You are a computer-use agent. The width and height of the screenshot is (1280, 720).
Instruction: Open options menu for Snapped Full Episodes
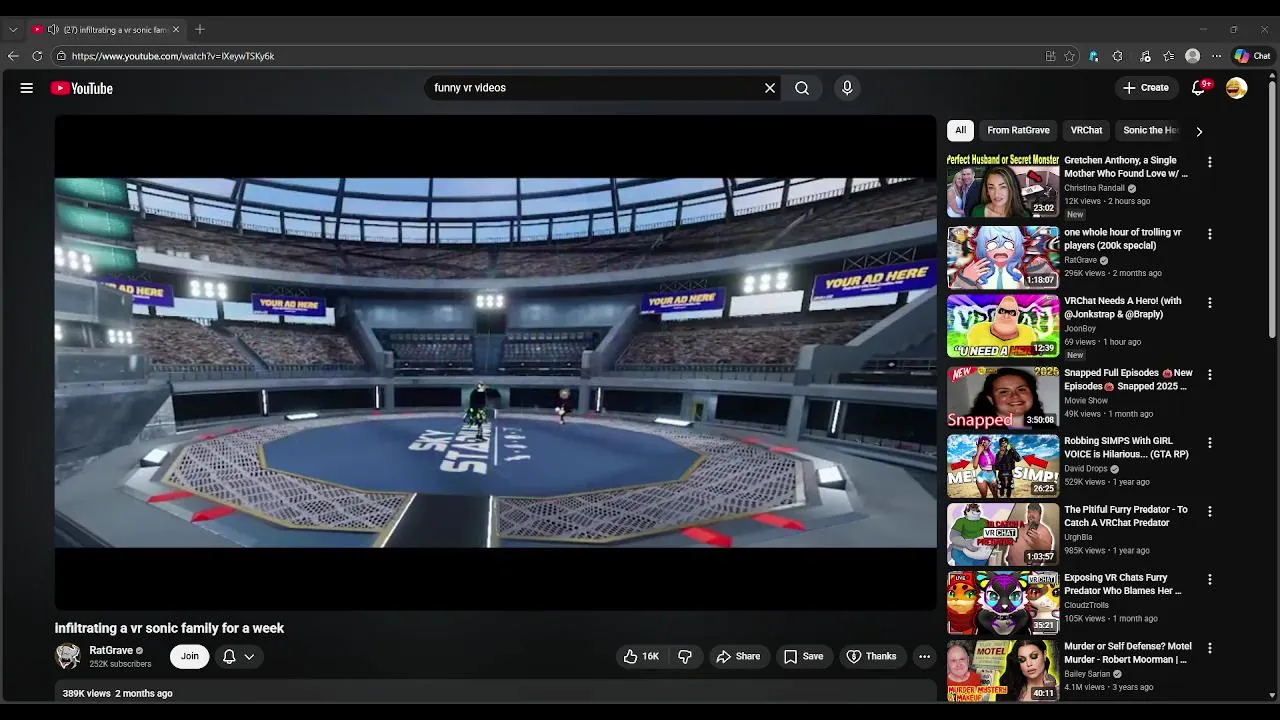1209,374
